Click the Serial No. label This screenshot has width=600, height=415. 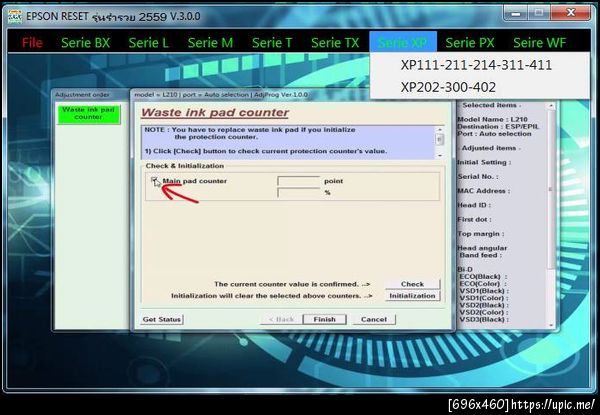coord(478,176)
